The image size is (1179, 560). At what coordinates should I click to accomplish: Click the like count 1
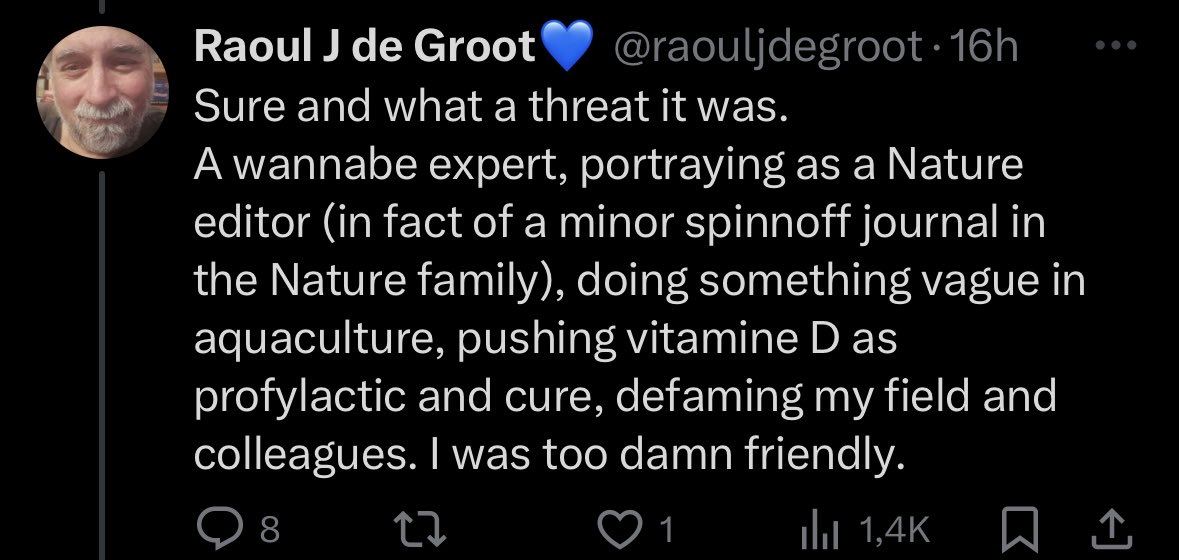coord(668,528)
